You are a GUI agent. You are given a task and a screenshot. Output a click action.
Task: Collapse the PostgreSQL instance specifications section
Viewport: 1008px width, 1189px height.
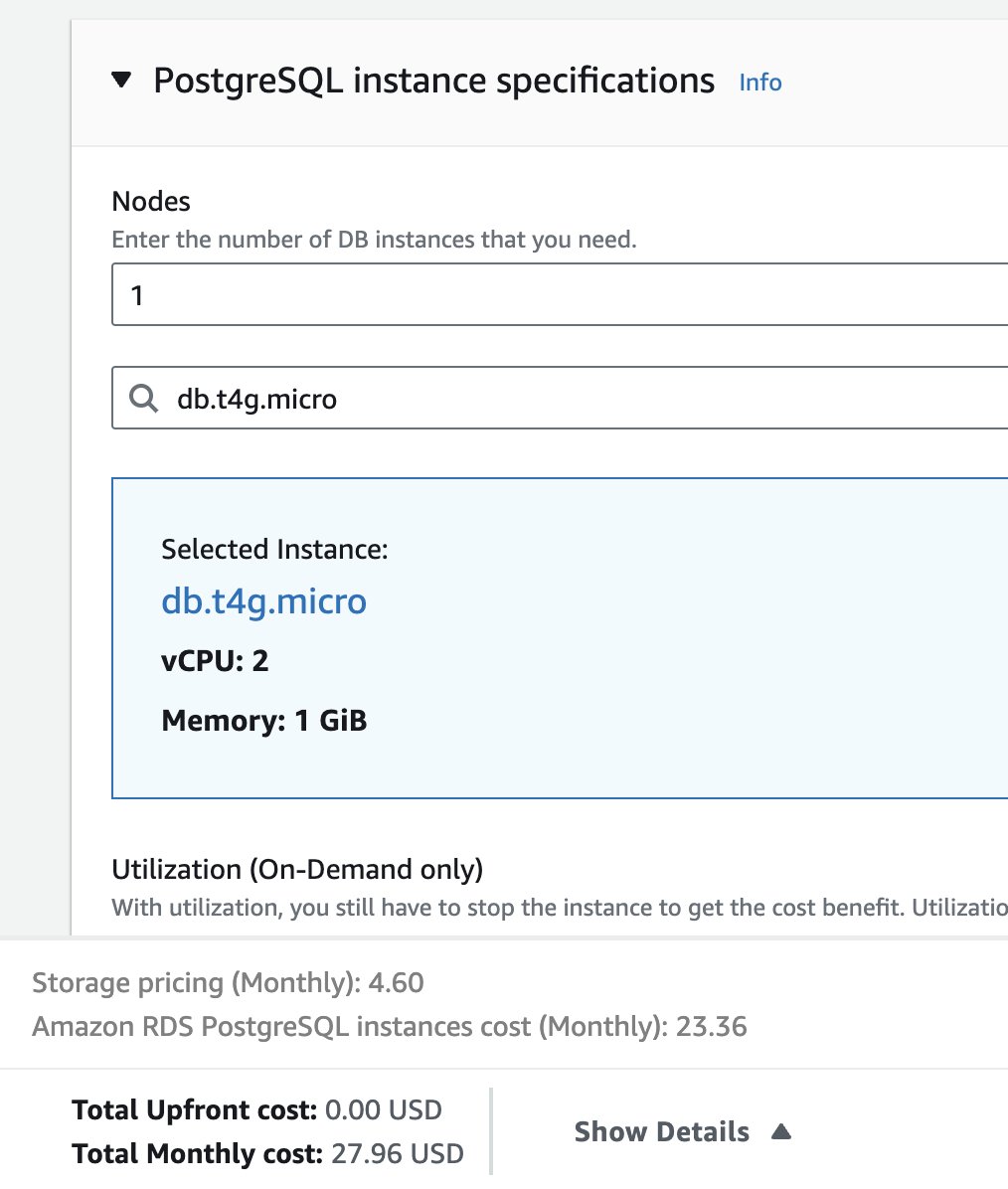click(121, 80)
